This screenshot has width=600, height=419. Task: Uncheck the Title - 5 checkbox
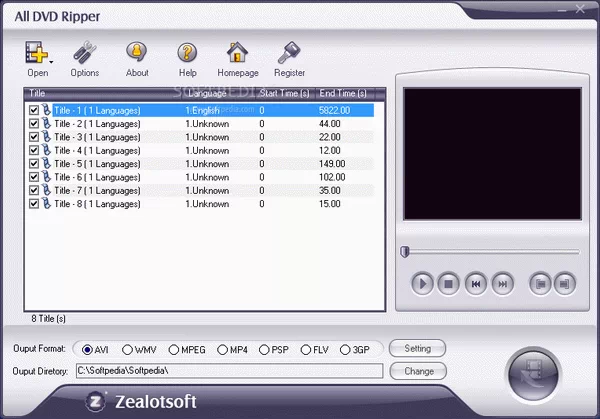(34, 164)
